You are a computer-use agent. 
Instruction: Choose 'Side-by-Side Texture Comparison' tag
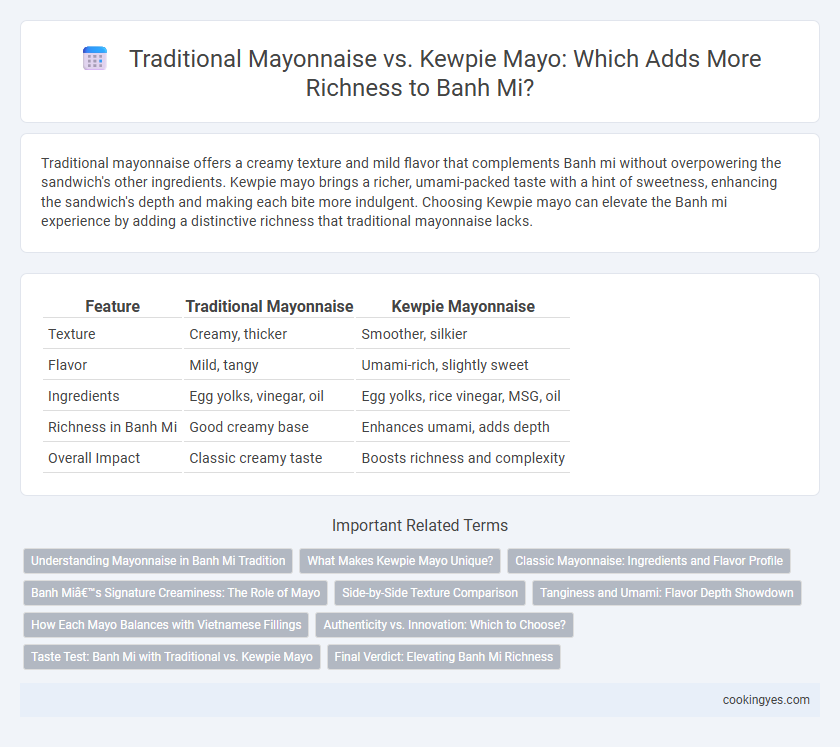point(430,593)
